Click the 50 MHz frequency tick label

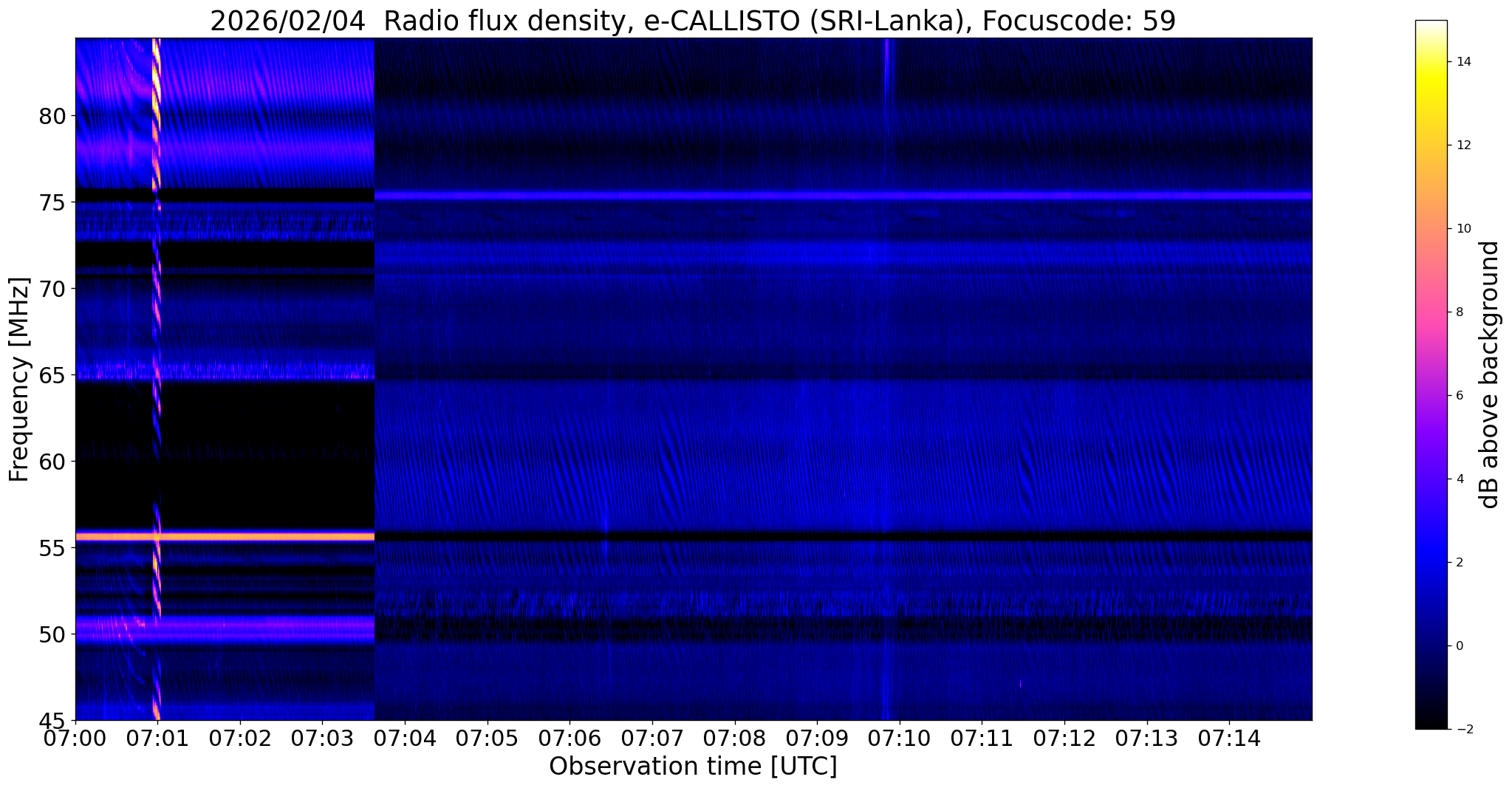54,634
